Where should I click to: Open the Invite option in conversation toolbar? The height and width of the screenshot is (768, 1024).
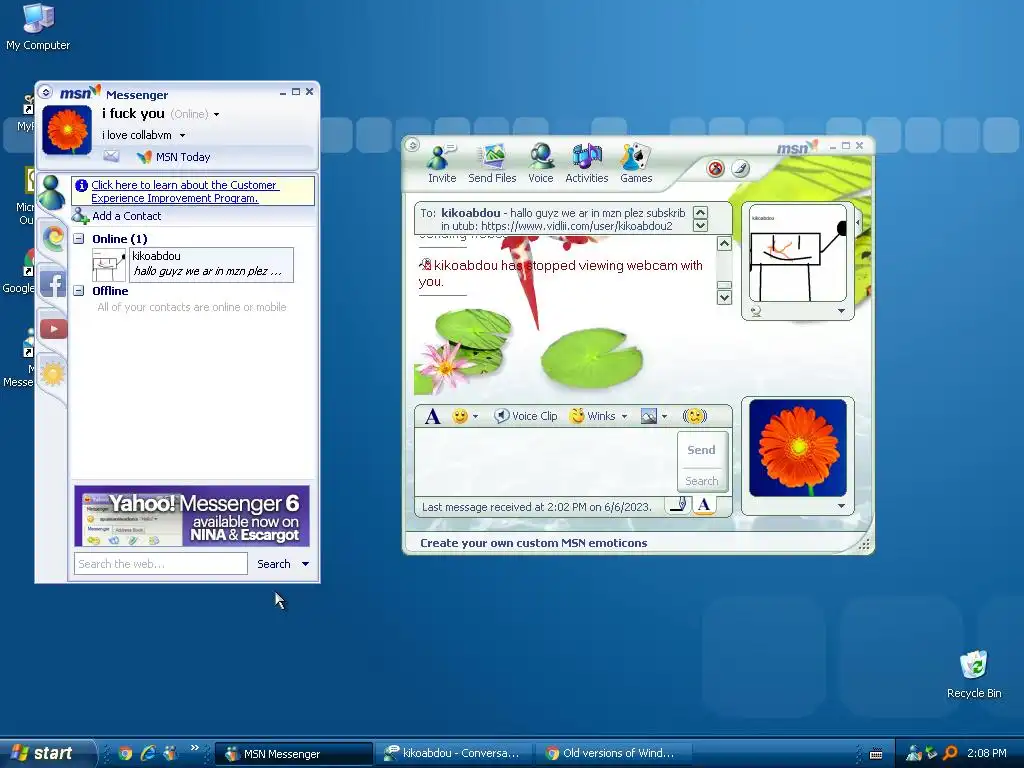(x=441, y=164)
